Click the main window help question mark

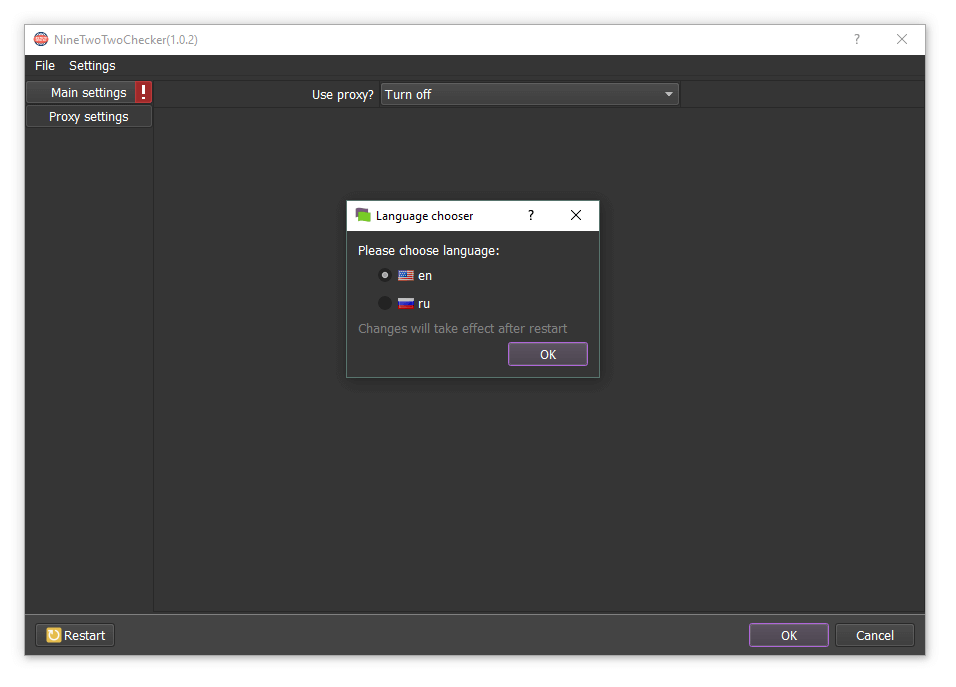pyautogui.click(x=856, y=40)
